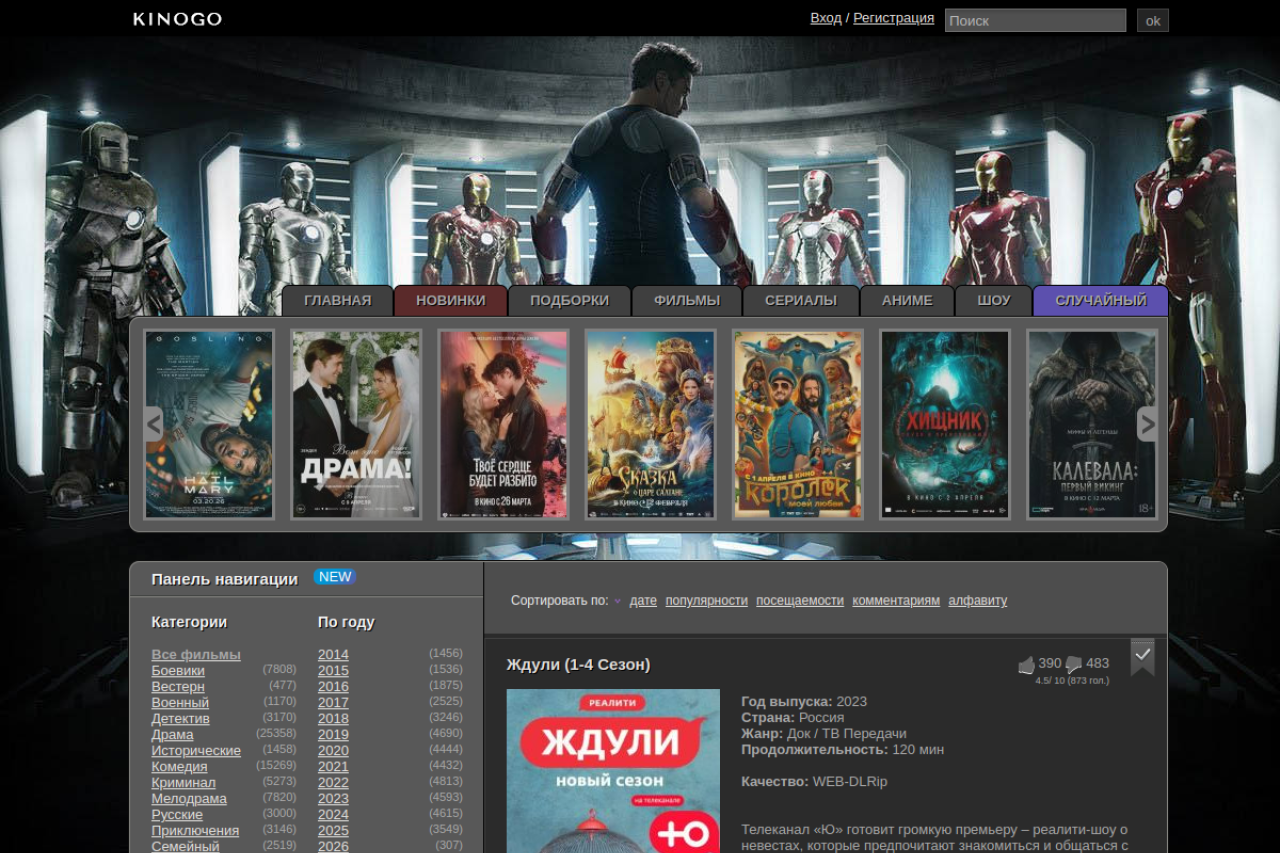Click the thumbs-down dislike icon for Ждули
The image size is (1280, 853).
click(1074, 665)
